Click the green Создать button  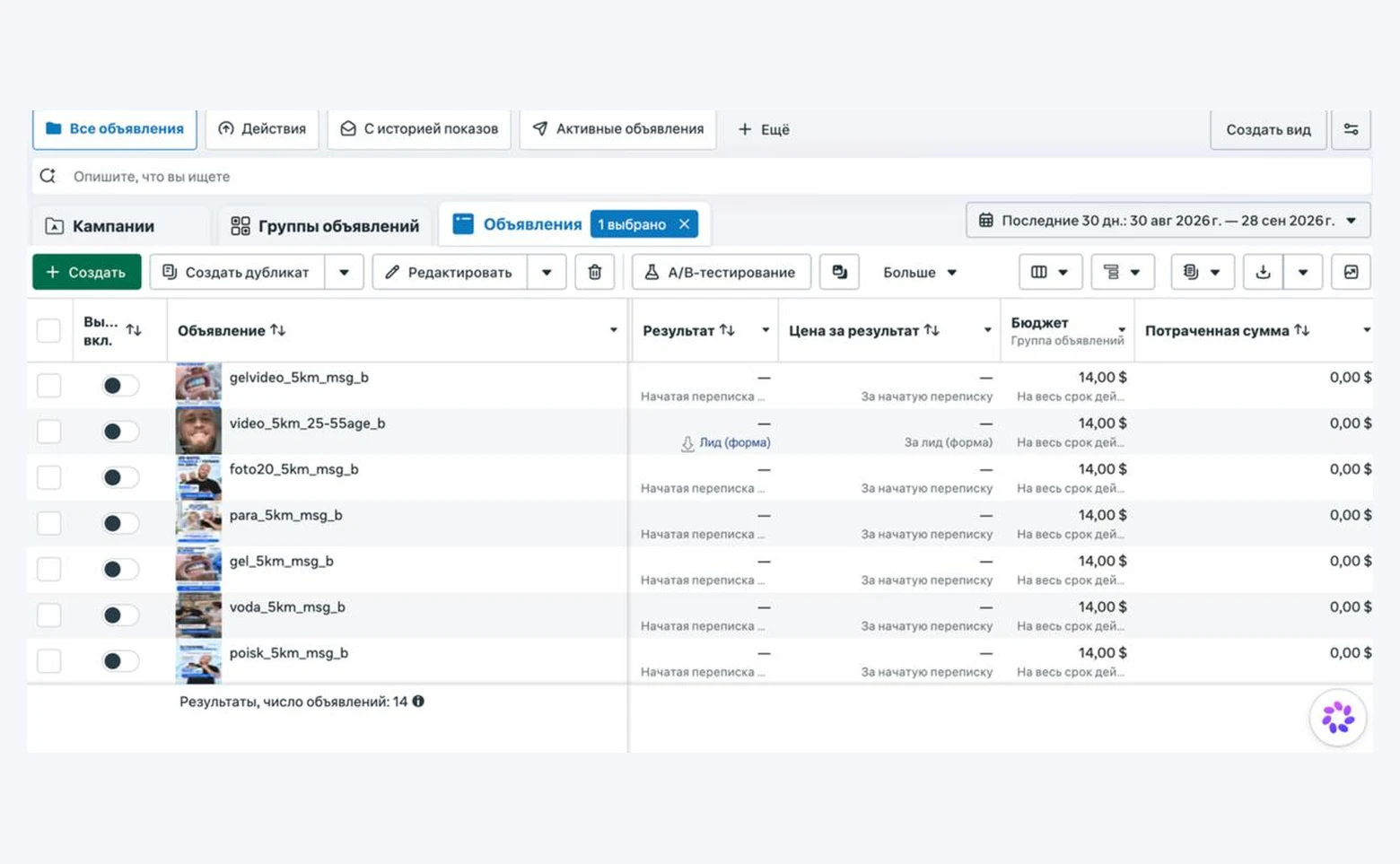click(86, 272)
